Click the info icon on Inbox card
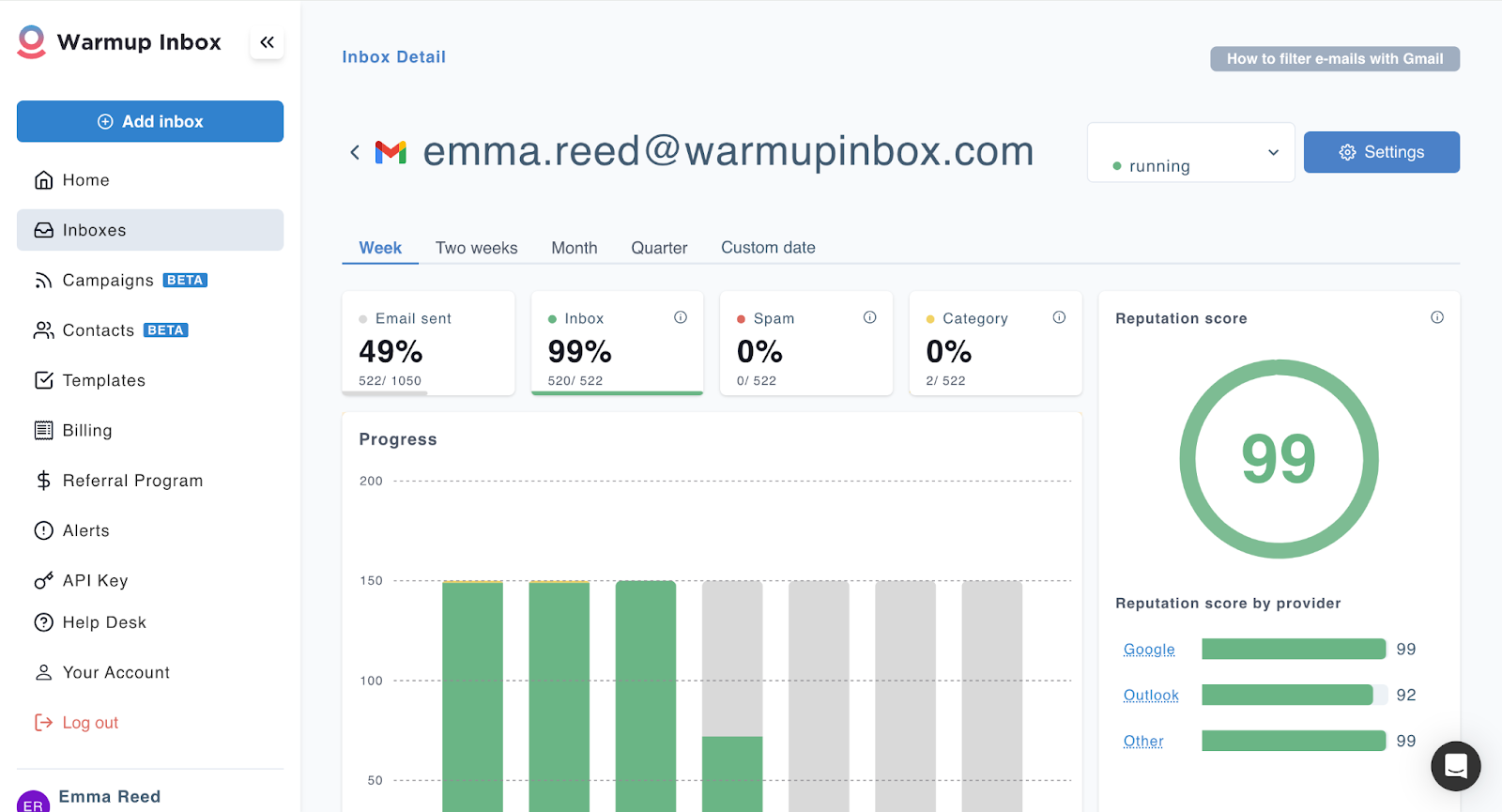The height and width of the screenshot is (812, 1502). (x=681, y=317)
